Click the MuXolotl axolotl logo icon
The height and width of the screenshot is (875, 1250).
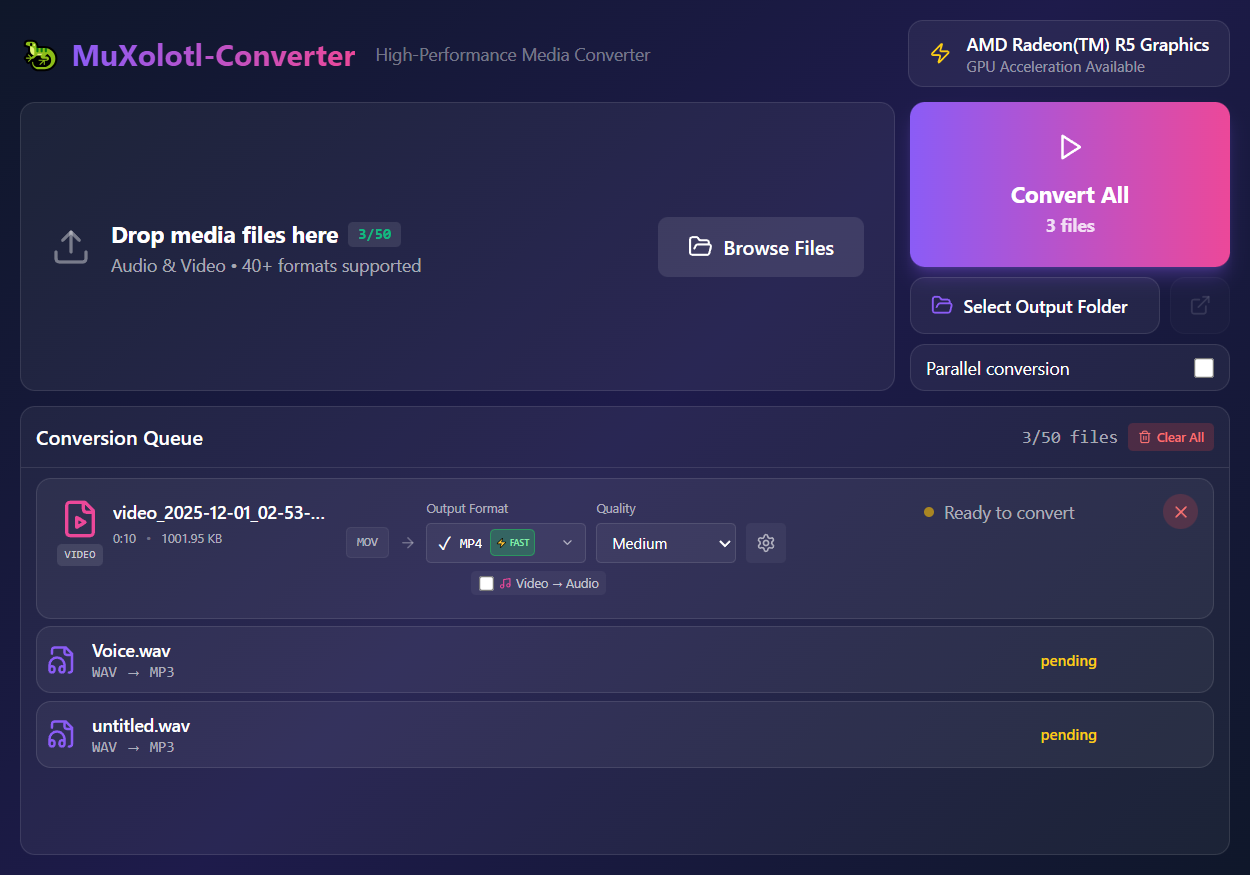[x=39, y=55]
